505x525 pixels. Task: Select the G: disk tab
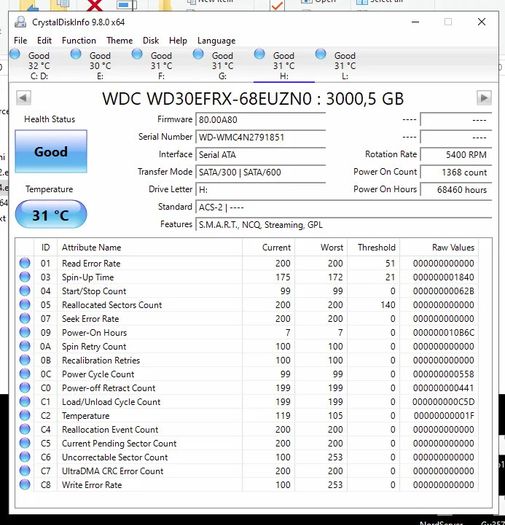pos(222,65)
